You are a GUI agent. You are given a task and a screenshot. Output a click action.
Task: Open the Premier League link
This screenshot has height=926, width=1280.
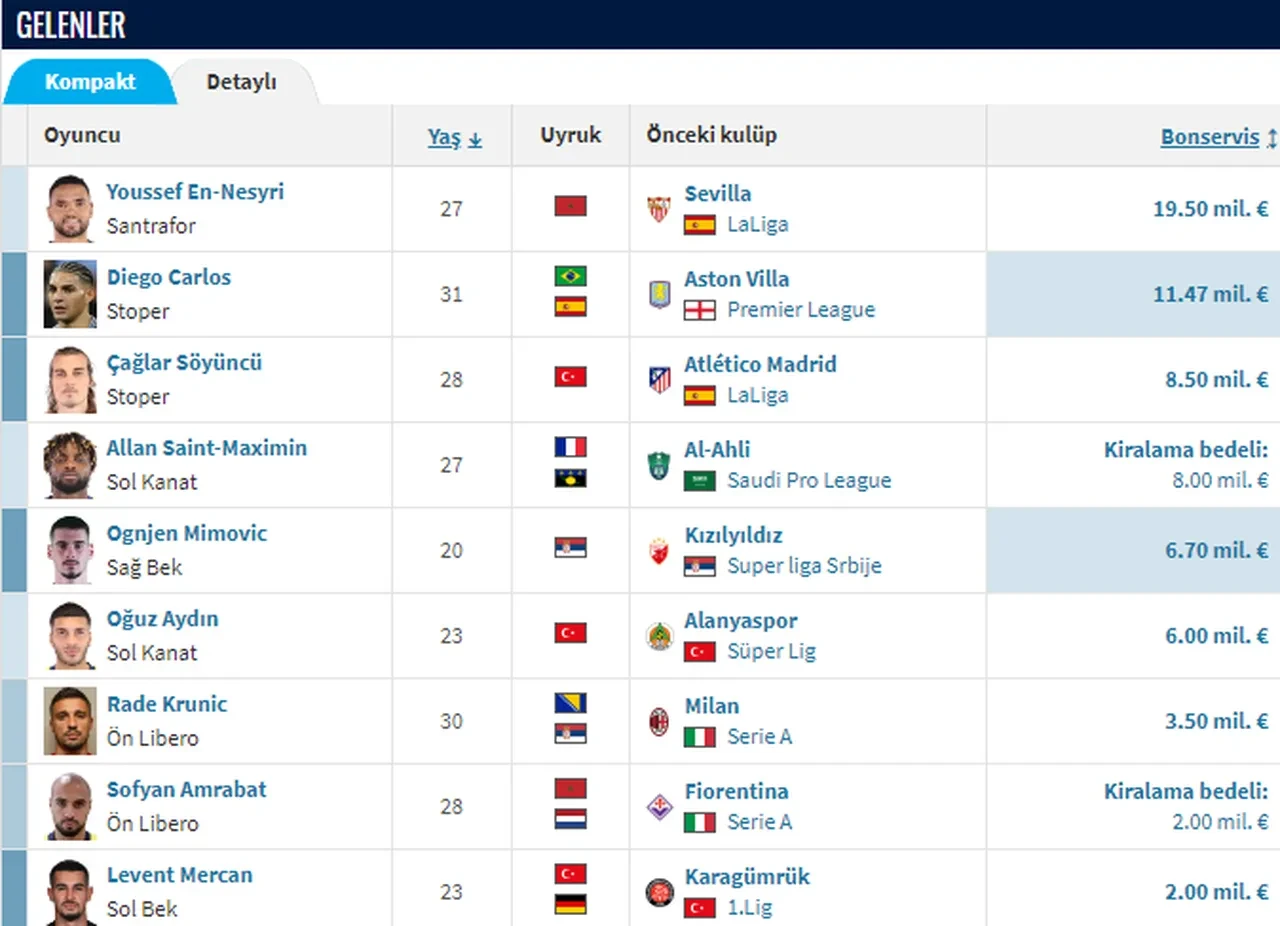point(800,310)
